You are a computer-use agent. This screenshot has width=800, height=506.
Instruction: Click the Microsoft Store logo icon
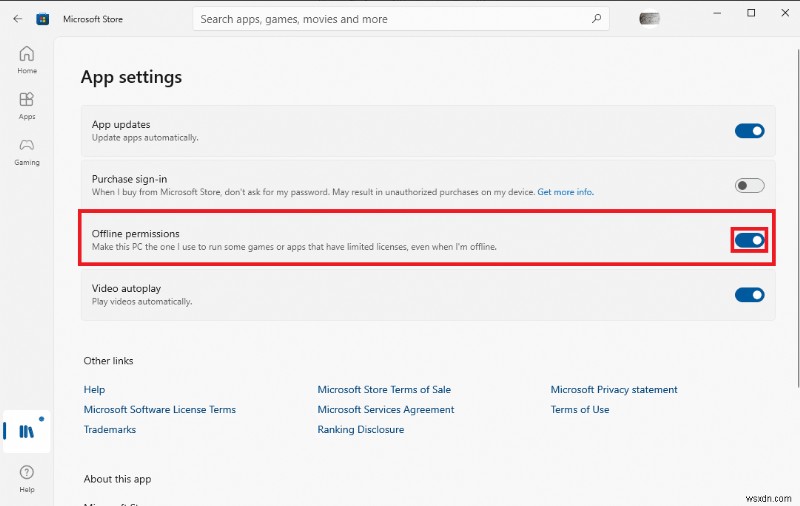tap(43, 18)
